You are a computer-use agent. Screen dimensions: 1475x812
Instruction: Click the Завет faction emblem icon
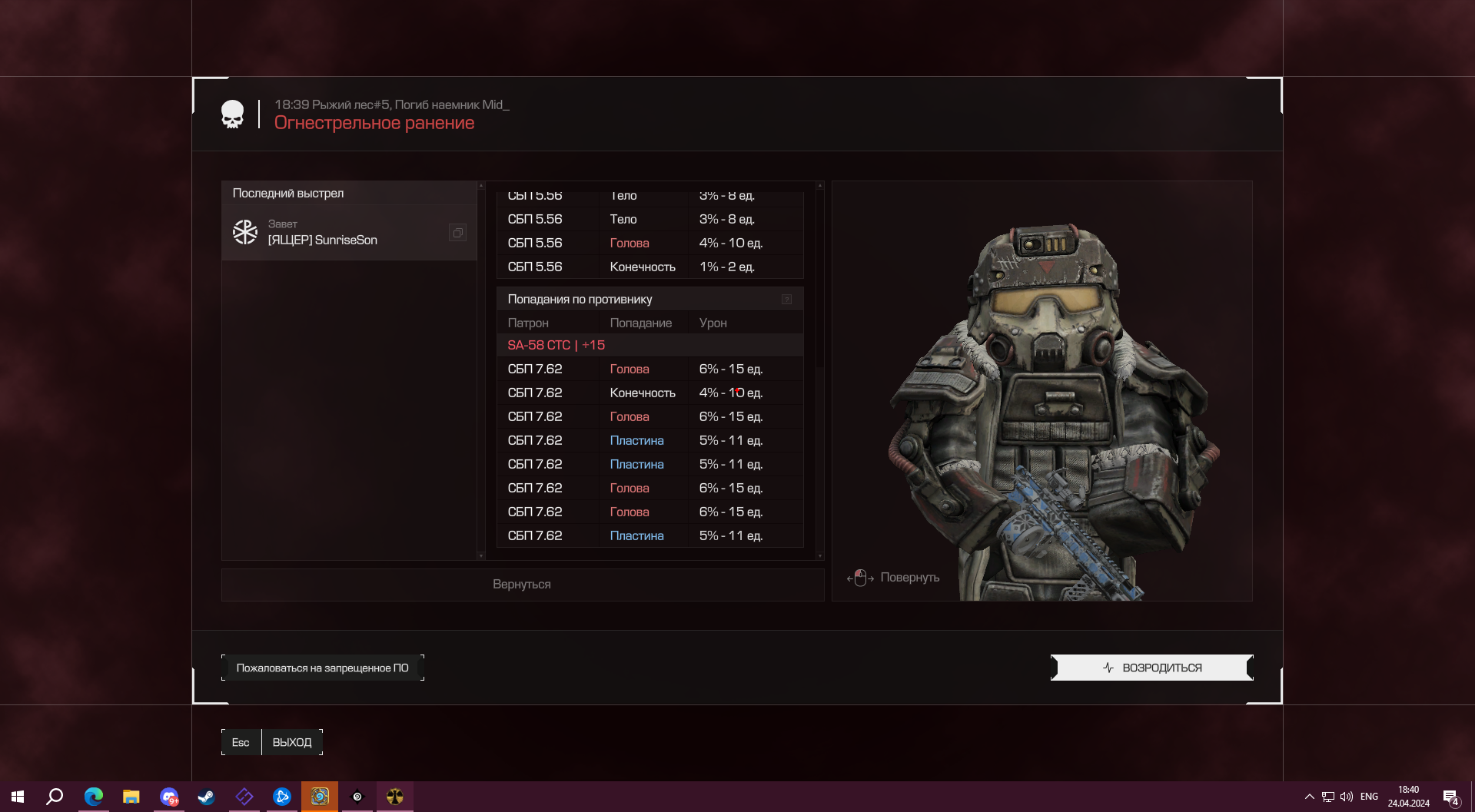coord(245,232)
